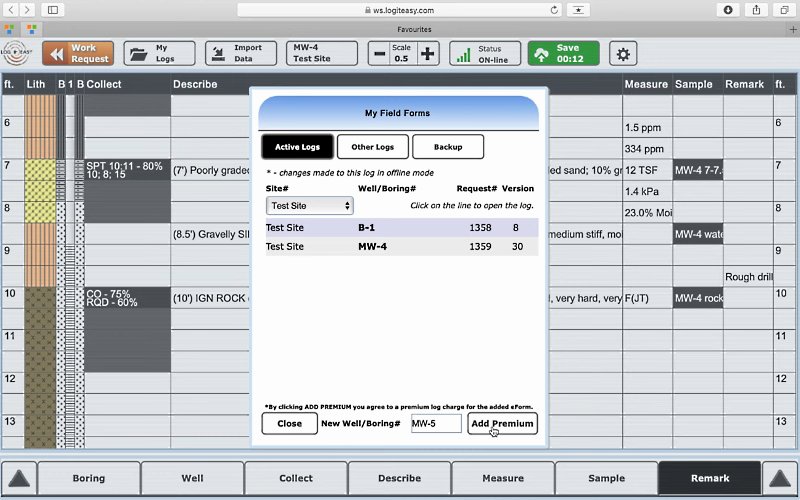
Task: Check the ON-line Status indicator
Action: [485, 54]
